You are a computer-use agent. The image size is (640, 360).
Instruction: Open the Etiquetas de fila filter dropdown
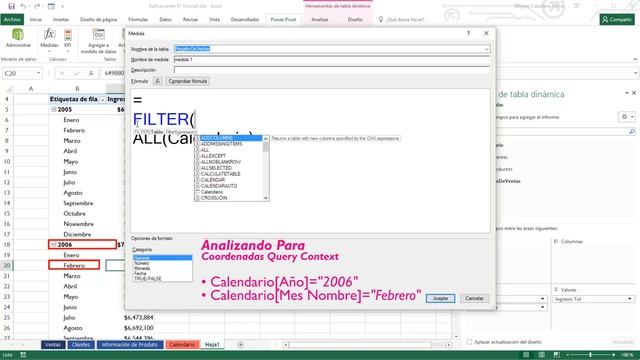(x=102, y=100)
